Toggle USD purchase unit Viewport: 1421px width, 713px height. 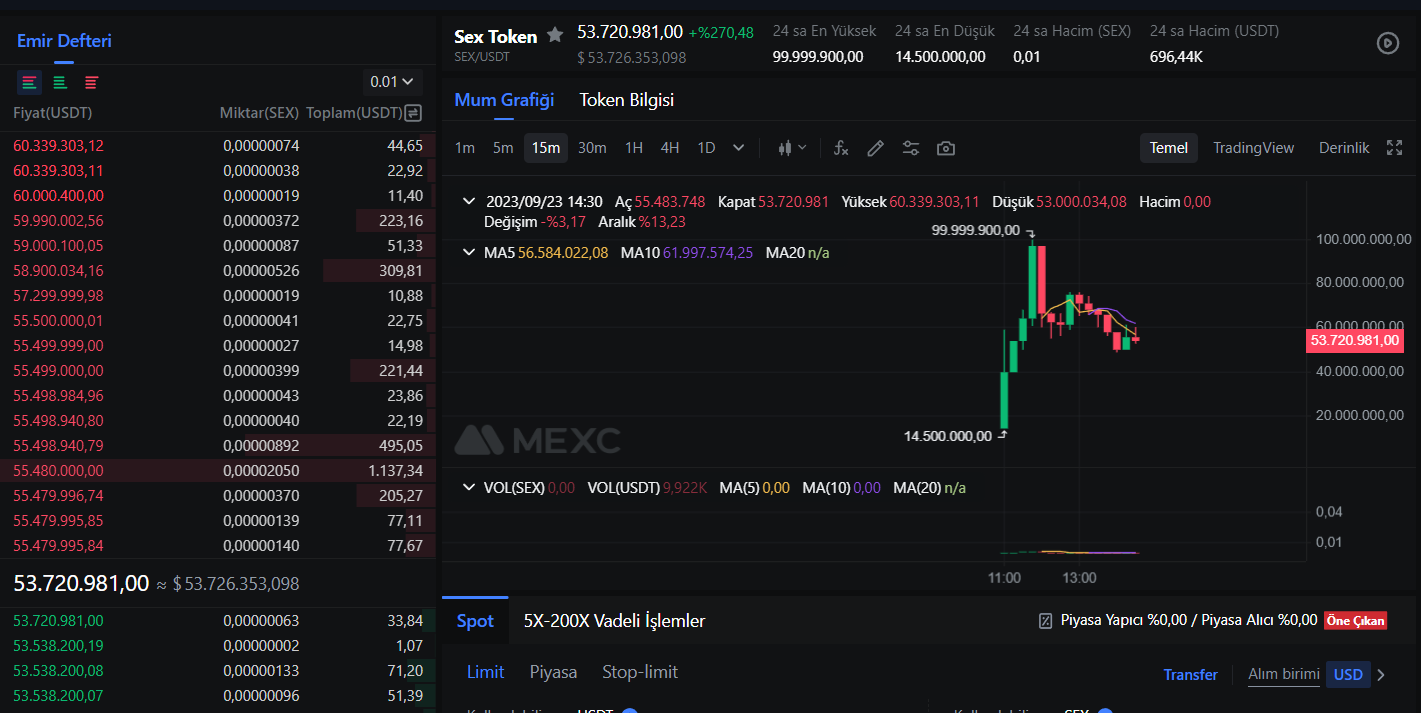[1348, 675]
